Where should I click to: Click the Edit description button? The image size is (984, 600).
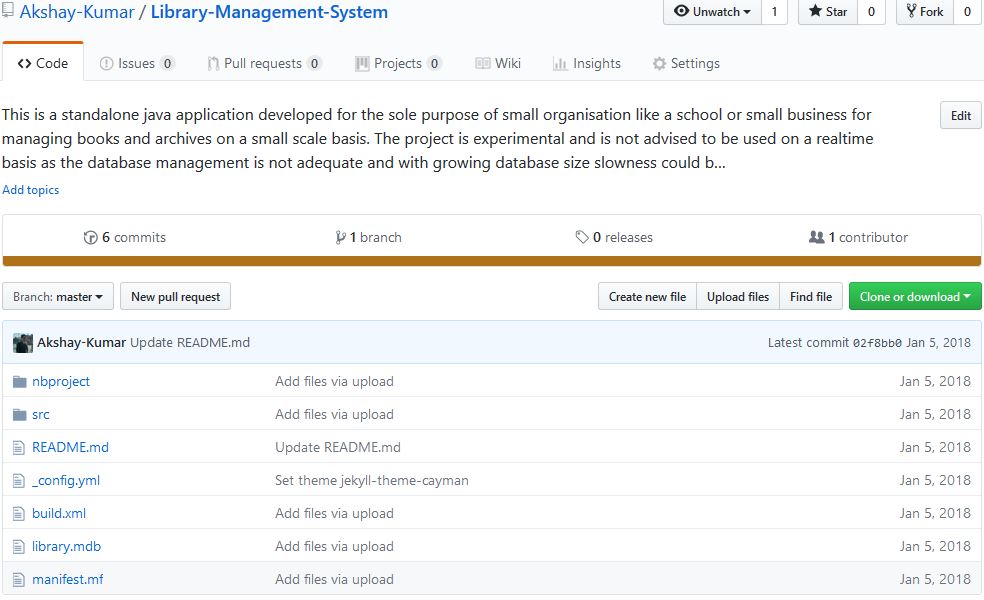coord(960,115)
